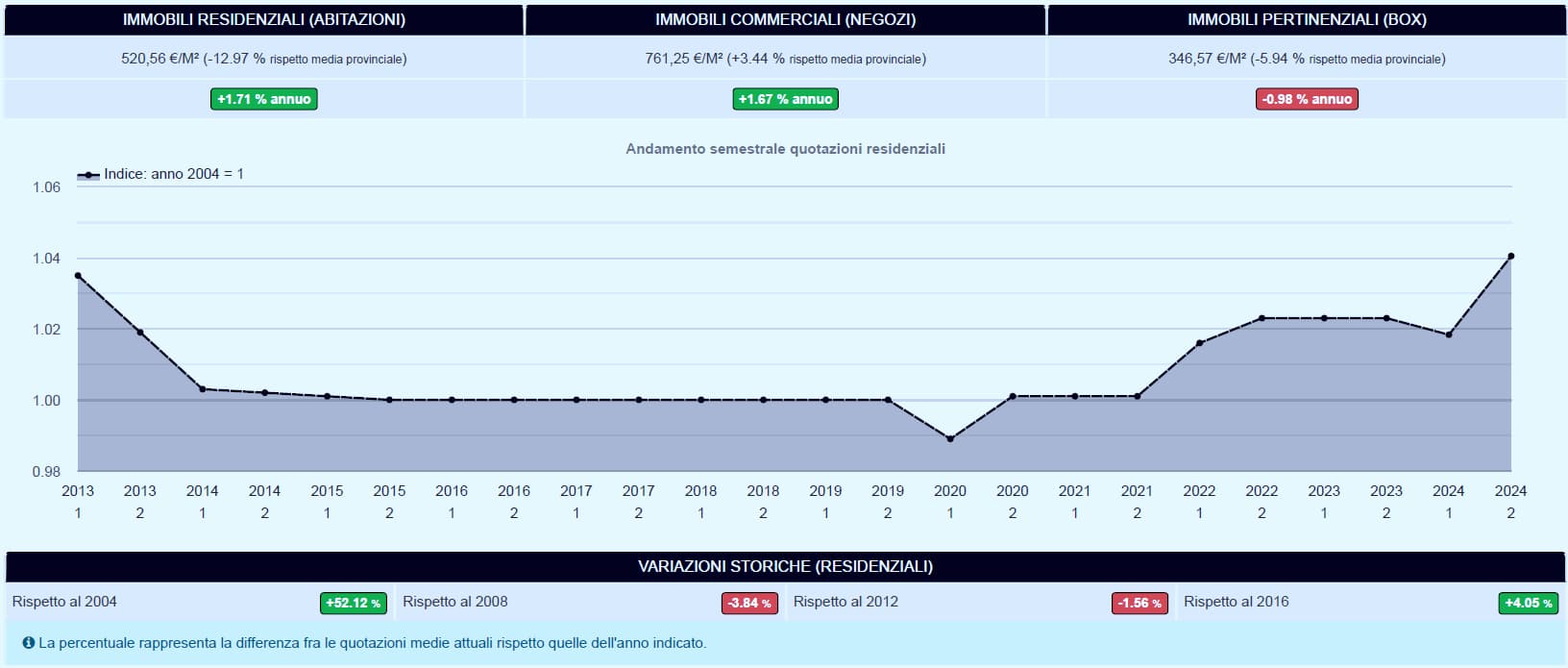The width and height of the screenshot is (1568, 668).
Task: Select the Immobili Commerciali (Negozi) header
Action: (785, 20)
